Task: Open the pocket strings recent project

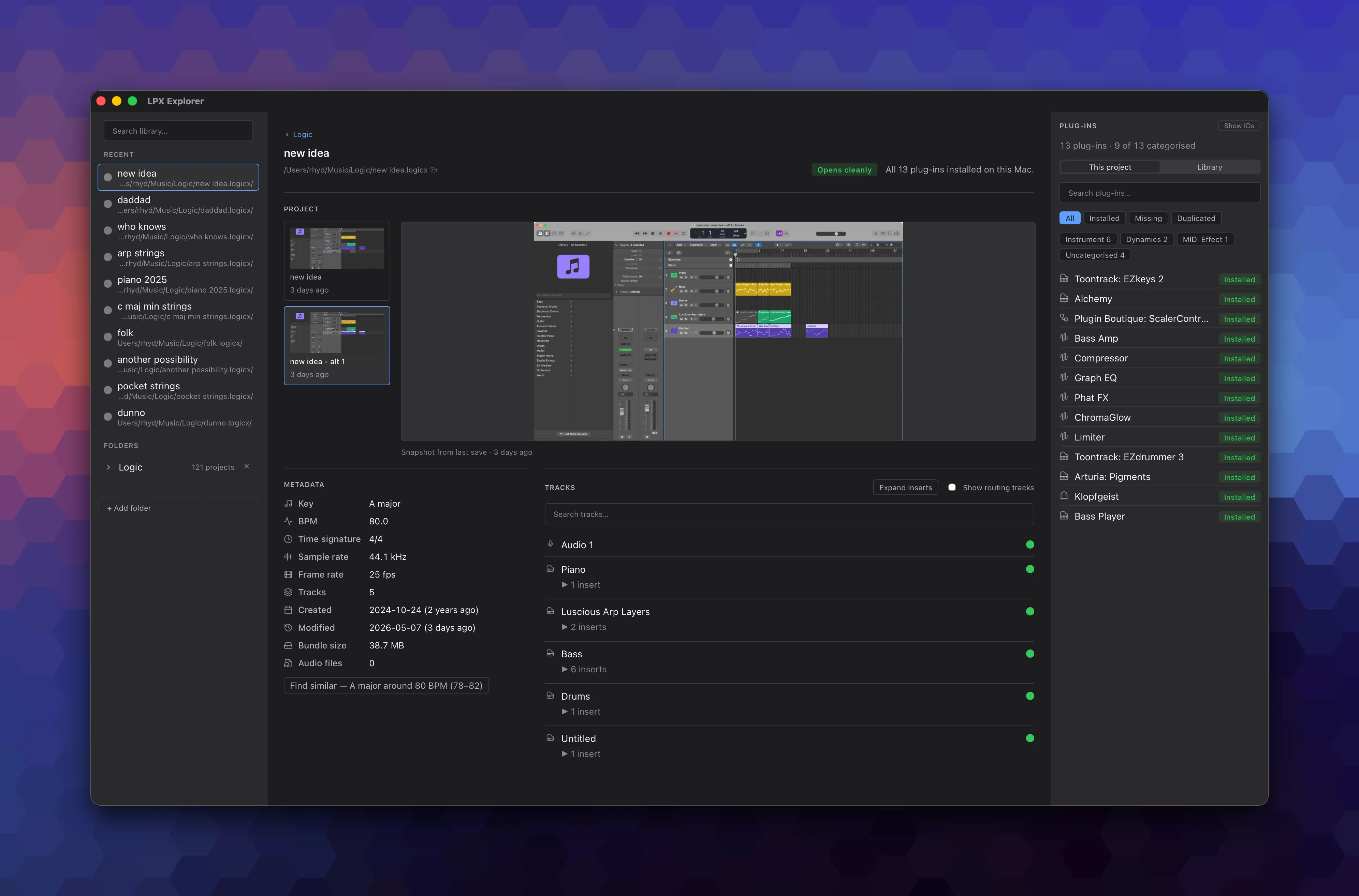Action: click(x=178, y=390)
